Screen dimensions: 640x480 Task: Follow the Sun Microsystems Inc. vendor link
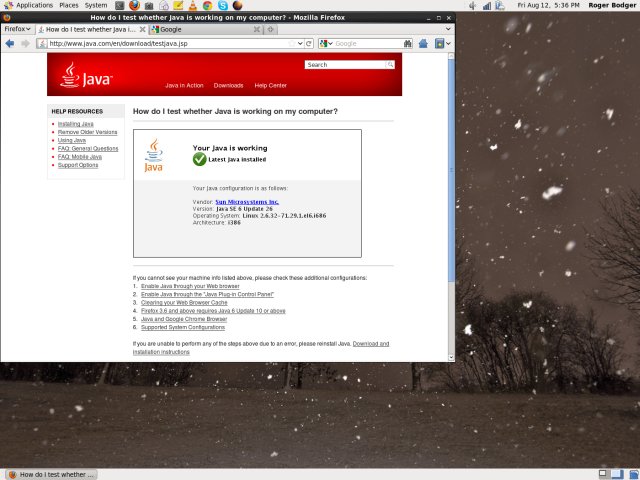click(247, 202)
